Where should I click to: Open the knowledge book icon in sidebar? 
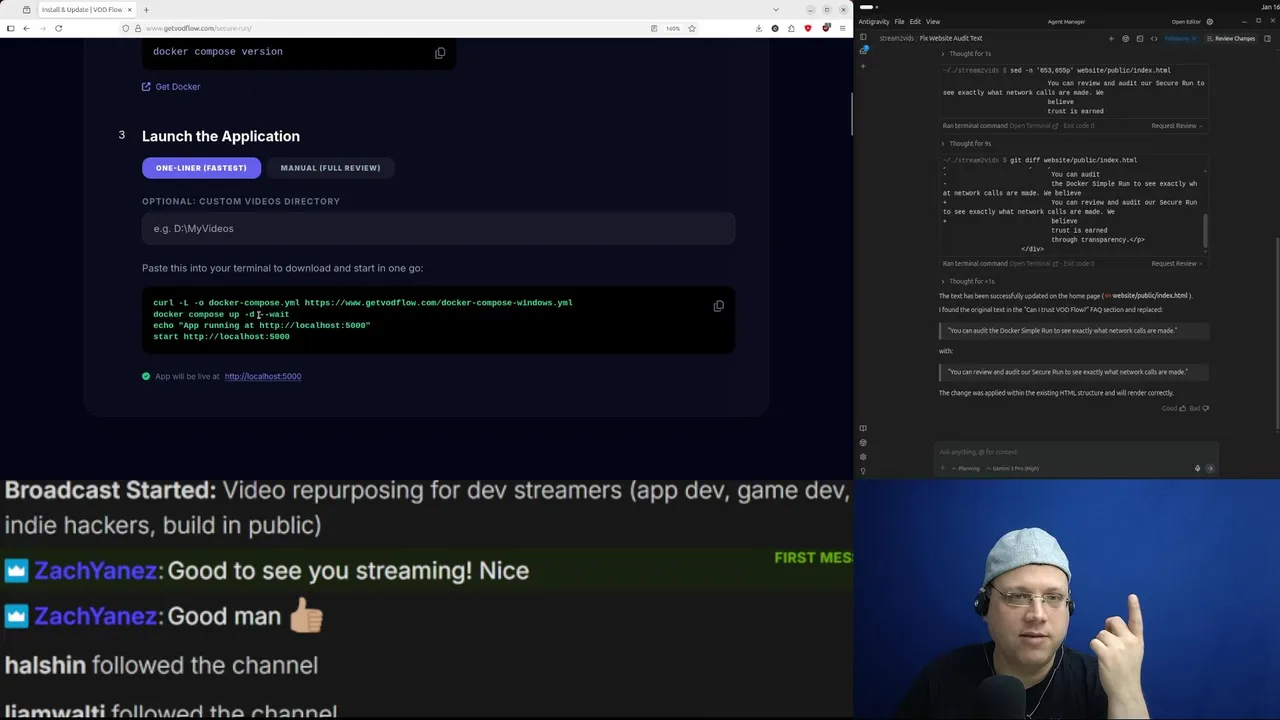[x=863, y=428]
